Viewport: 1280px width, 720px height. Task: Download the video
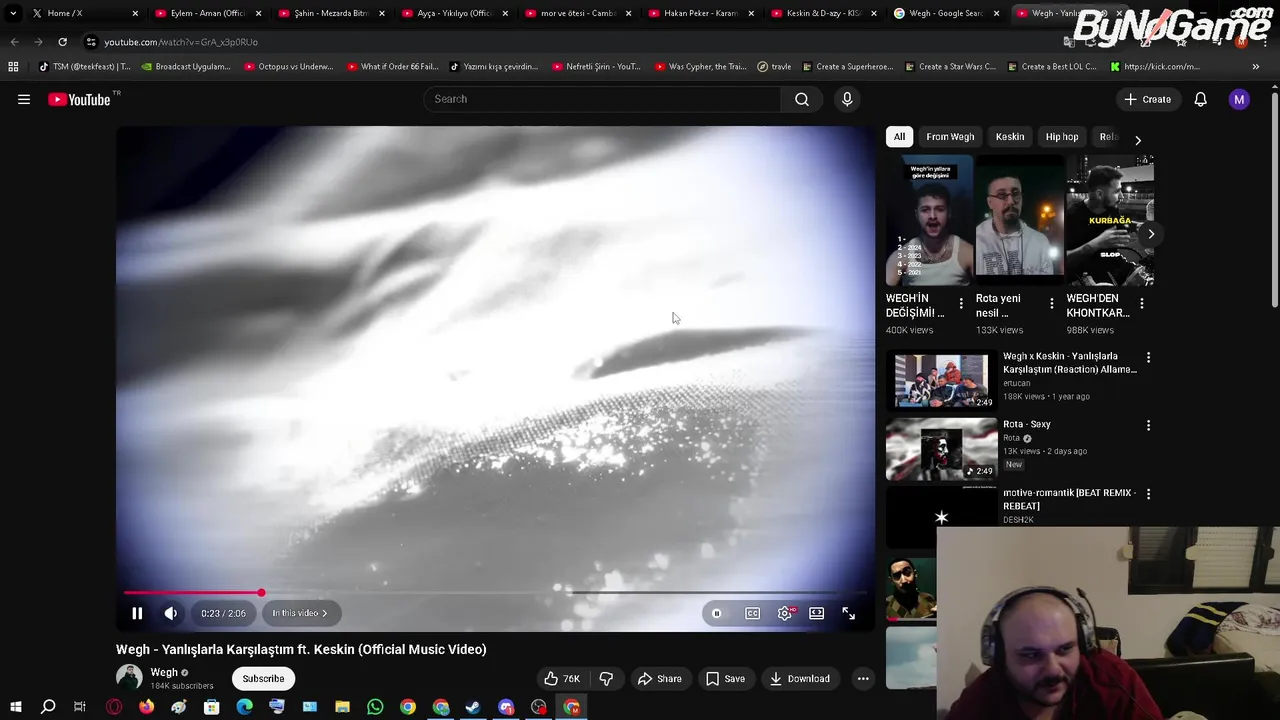coord(799,678)
